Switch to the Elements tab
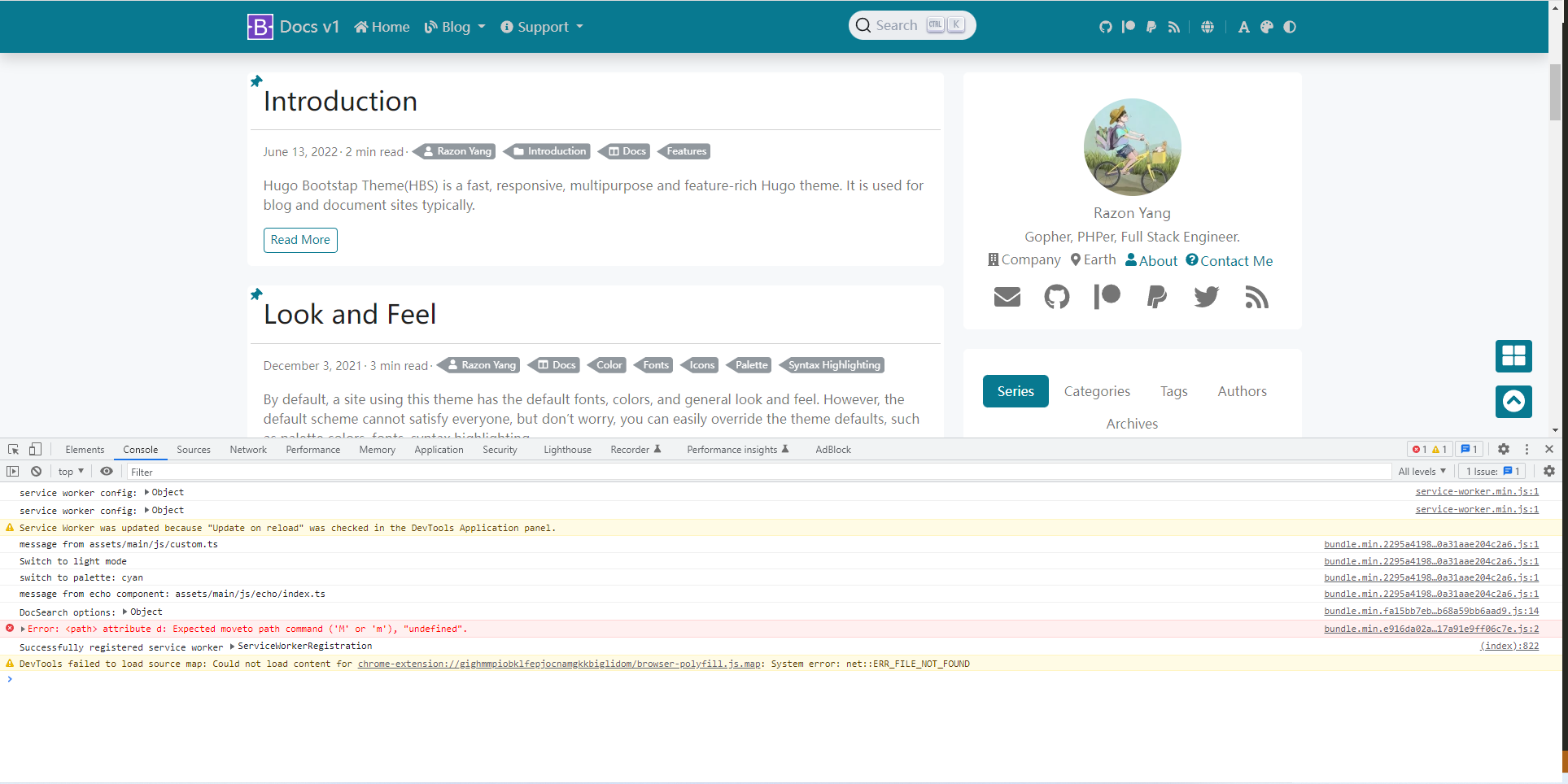 [85, 449]
